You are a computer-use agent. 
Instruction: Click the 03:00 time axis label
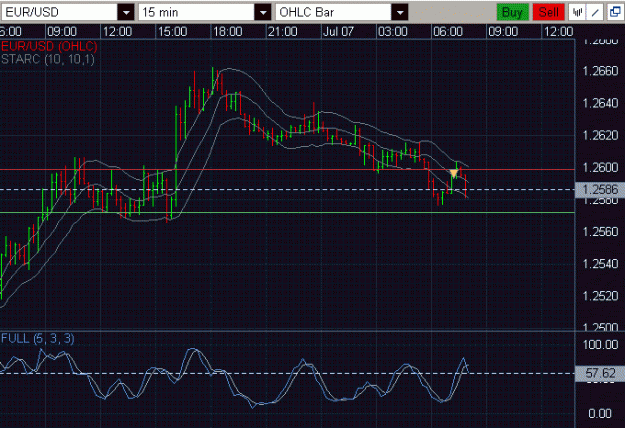[x=393, y=32]
